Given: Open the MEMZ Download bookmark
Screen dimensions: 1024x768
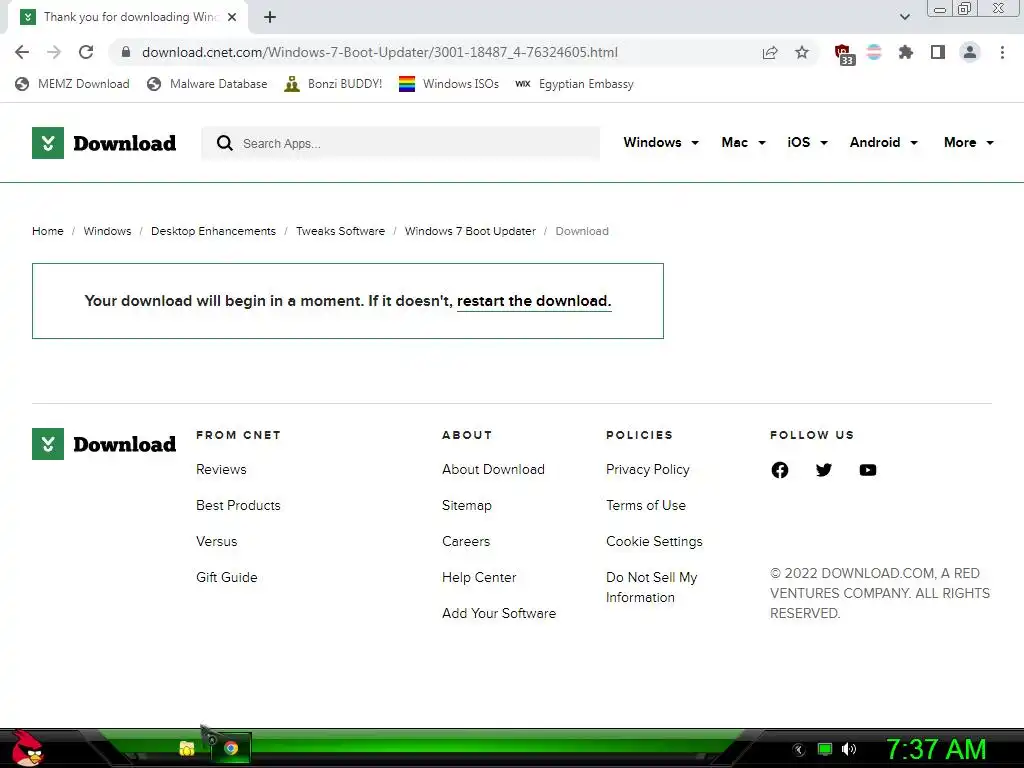Looking at the screenshot, I should pos(72,84).
